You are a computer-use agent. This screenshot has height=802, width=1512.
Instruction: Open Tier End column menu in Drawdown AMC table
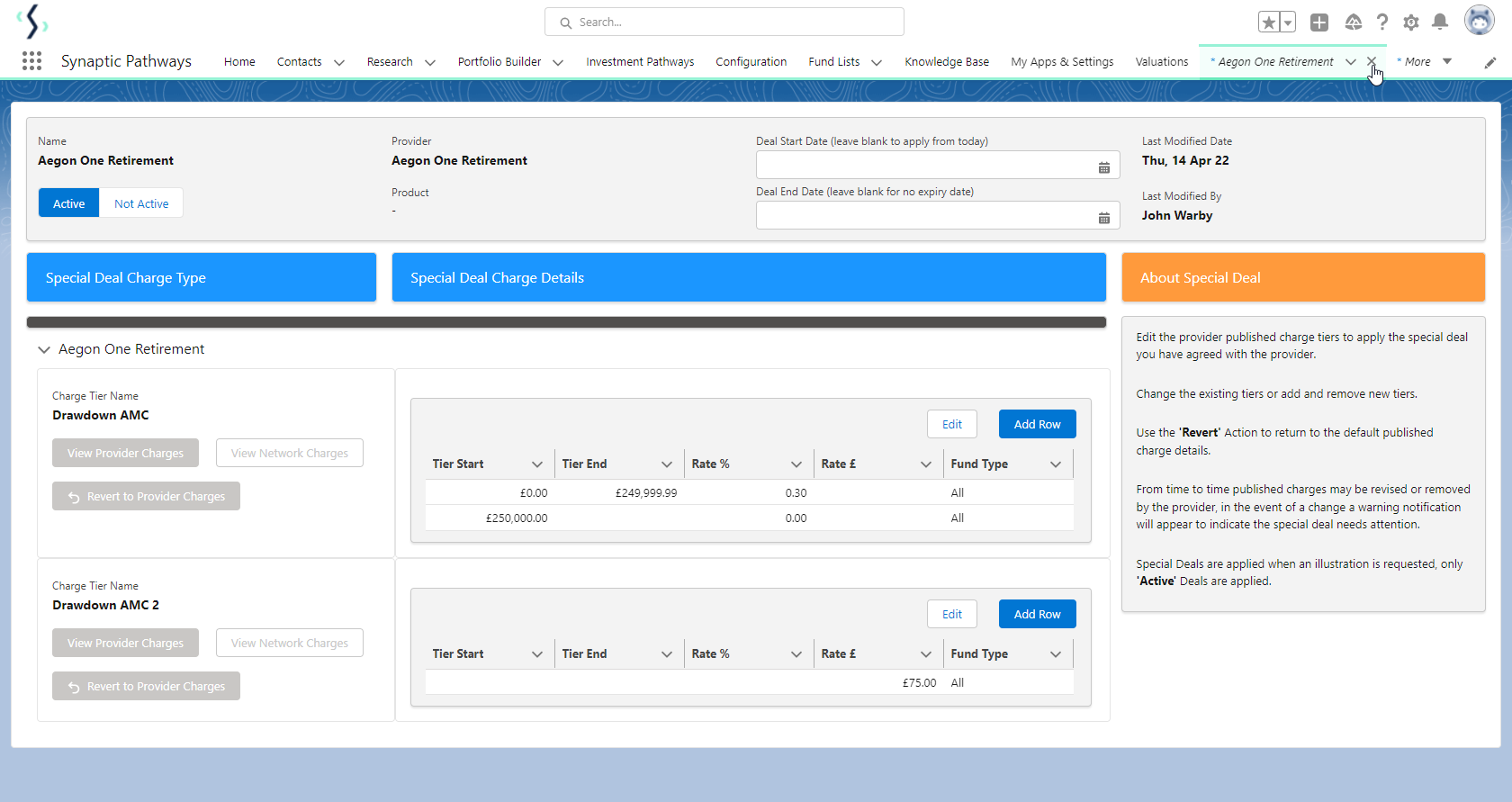(x=667, y=464)
